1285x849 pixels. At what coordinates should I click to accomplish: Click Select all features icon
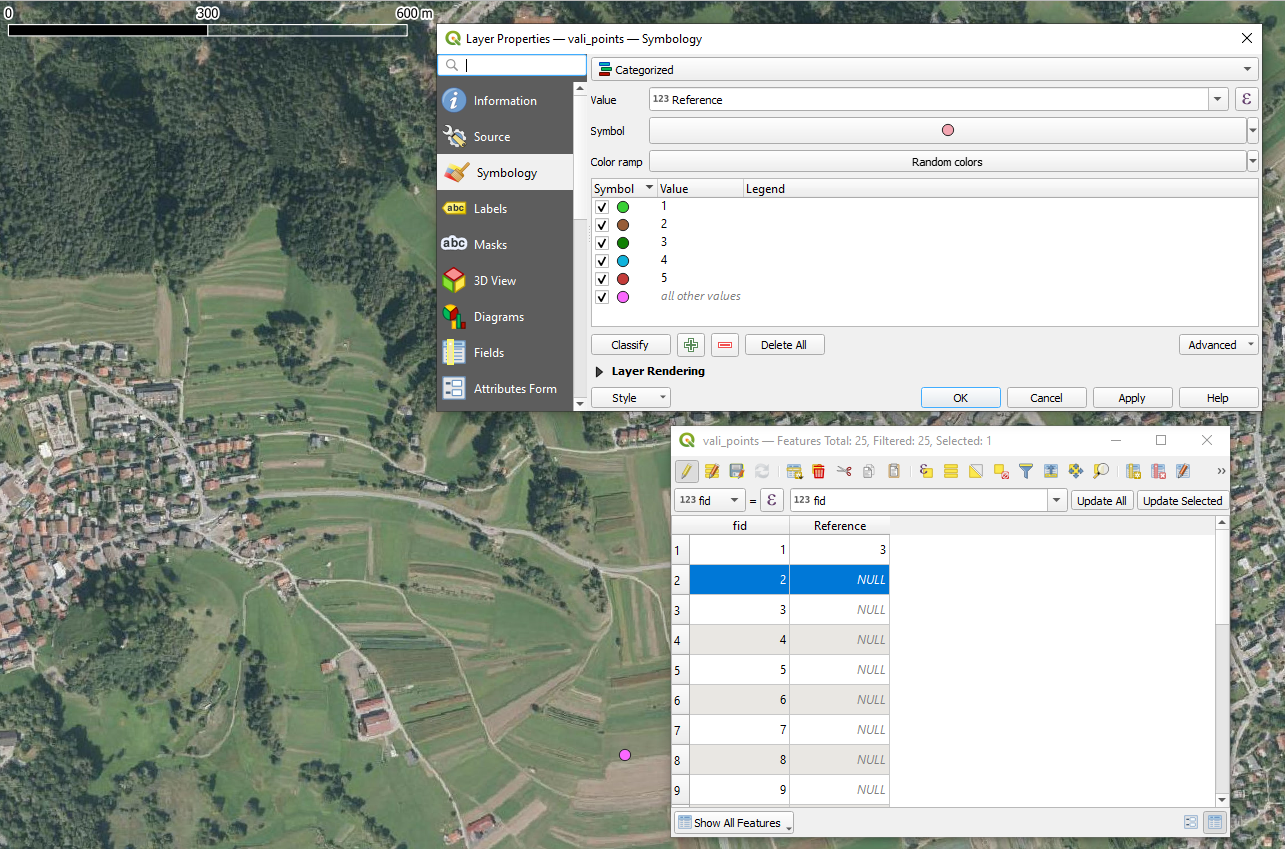click(x=951, y=471)
